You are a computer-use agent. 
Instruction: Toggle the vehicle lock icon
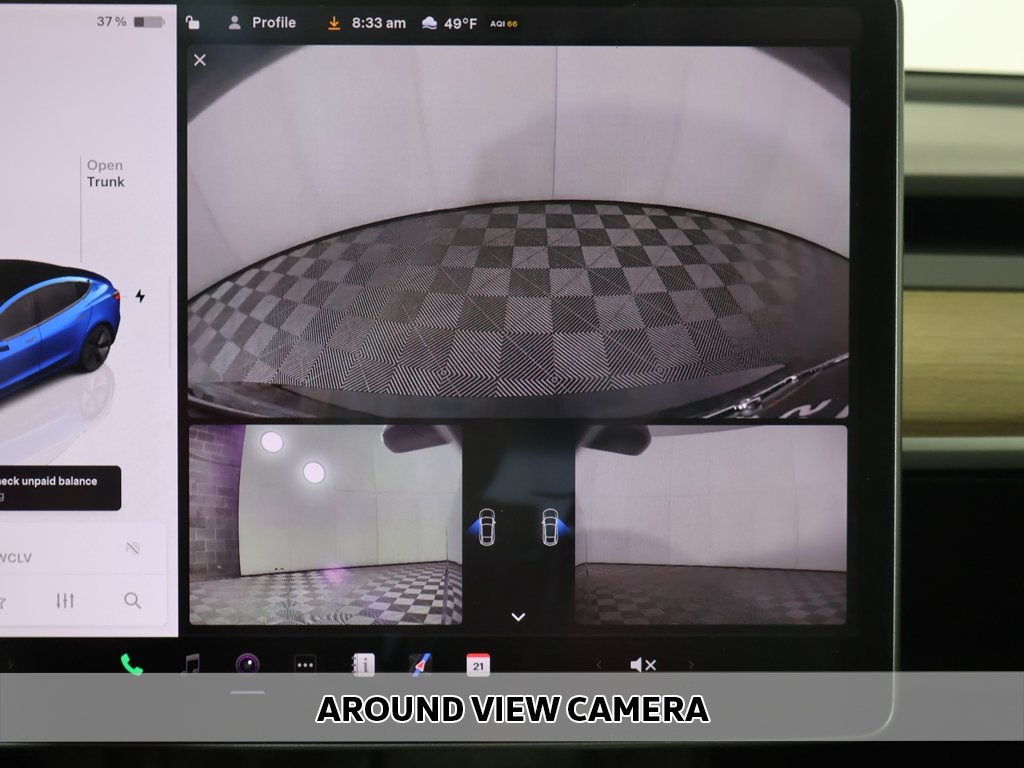(193, 23)
